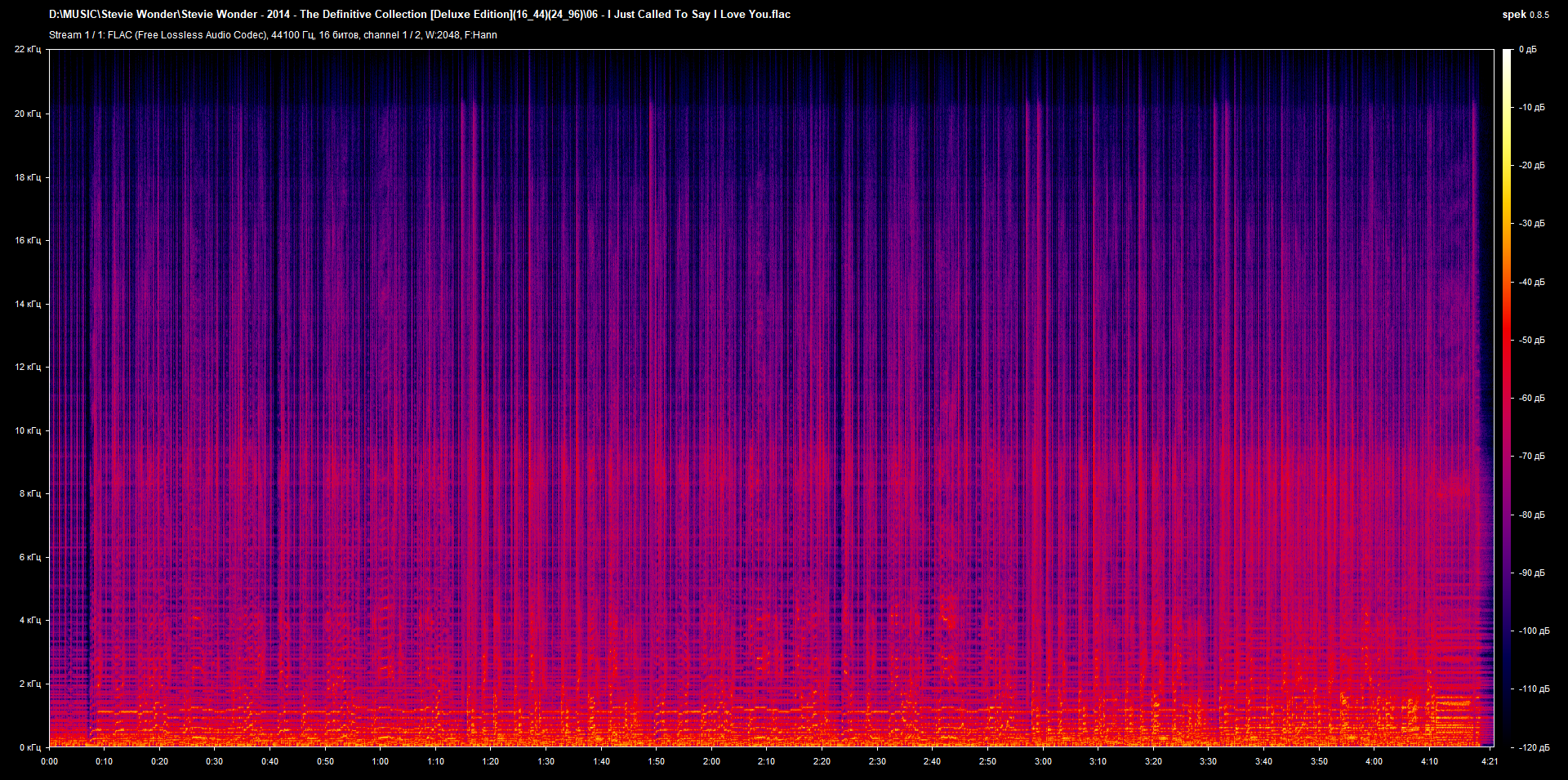The height and width of the screenshot is (780, 1568).
Task: Click the 'spek 0.8.5' version label
Action: (x=1526, y=15)
